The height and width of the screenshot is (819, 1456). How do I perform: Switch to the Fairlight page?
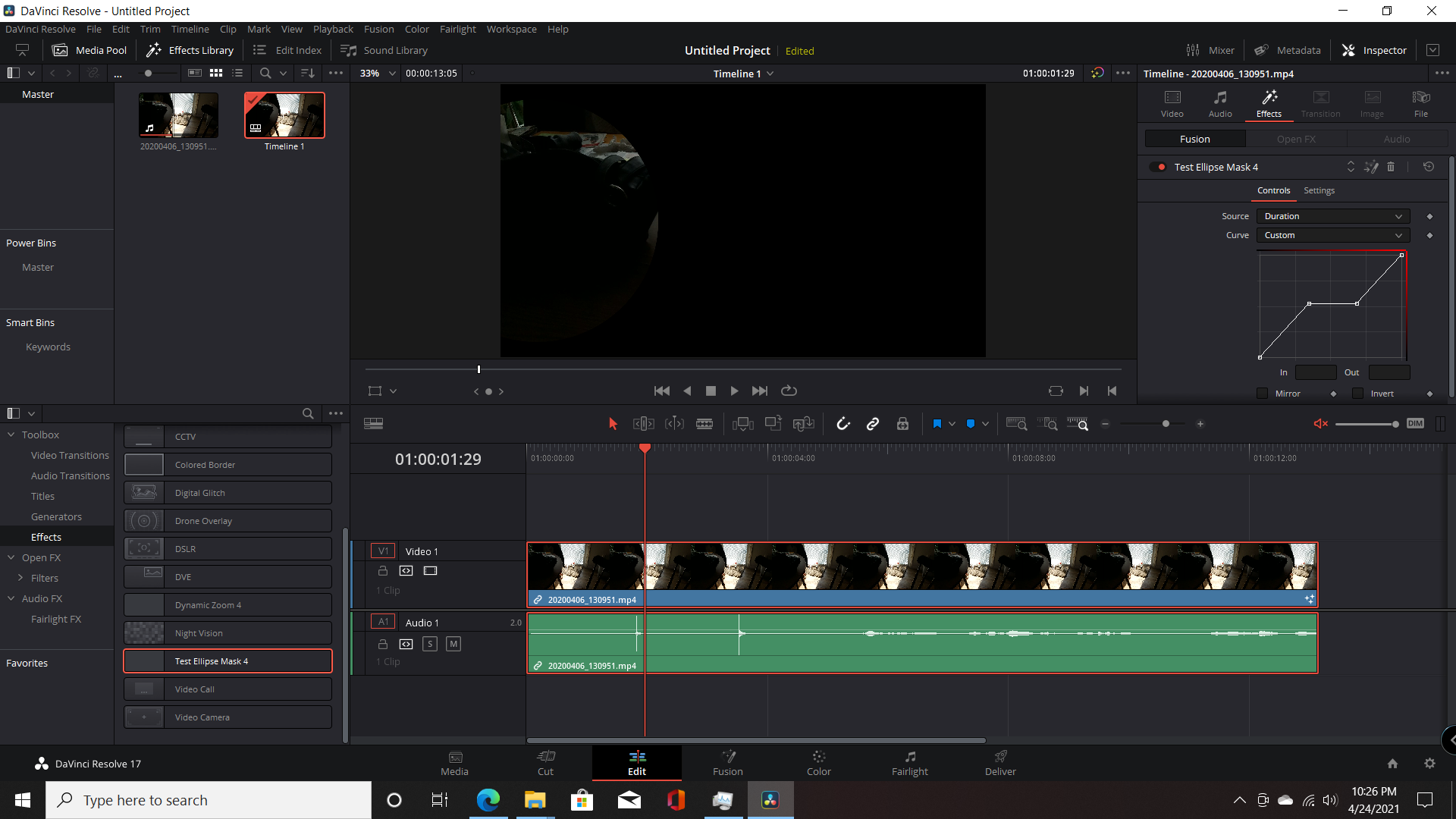tap(909, 763)
